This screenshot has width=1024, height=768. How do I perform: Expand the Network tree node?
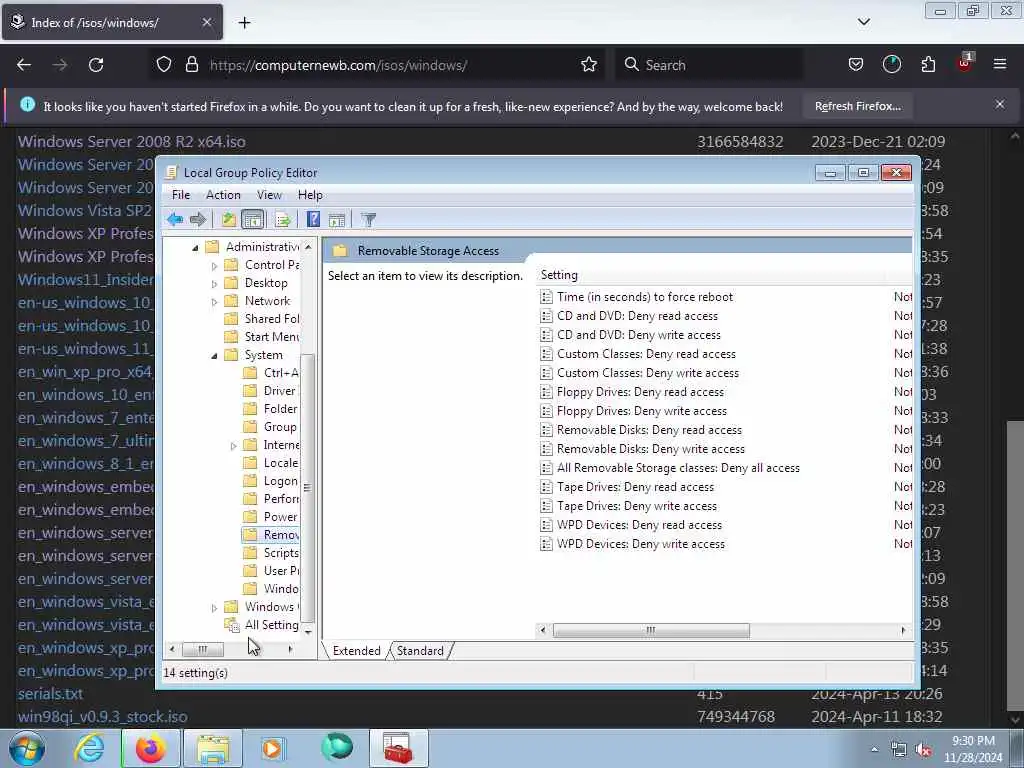214,302
